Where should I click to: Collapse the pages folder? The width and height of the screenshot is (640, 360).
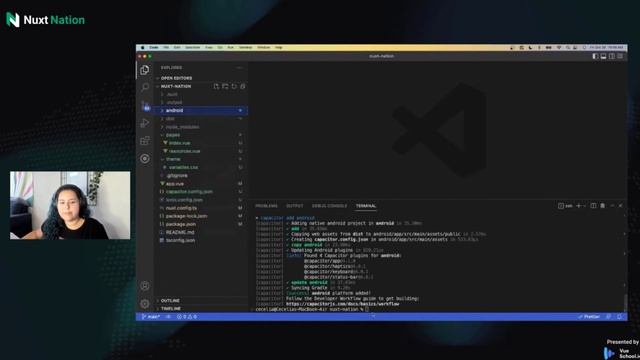pyautogui.click(x=200, y=135)
